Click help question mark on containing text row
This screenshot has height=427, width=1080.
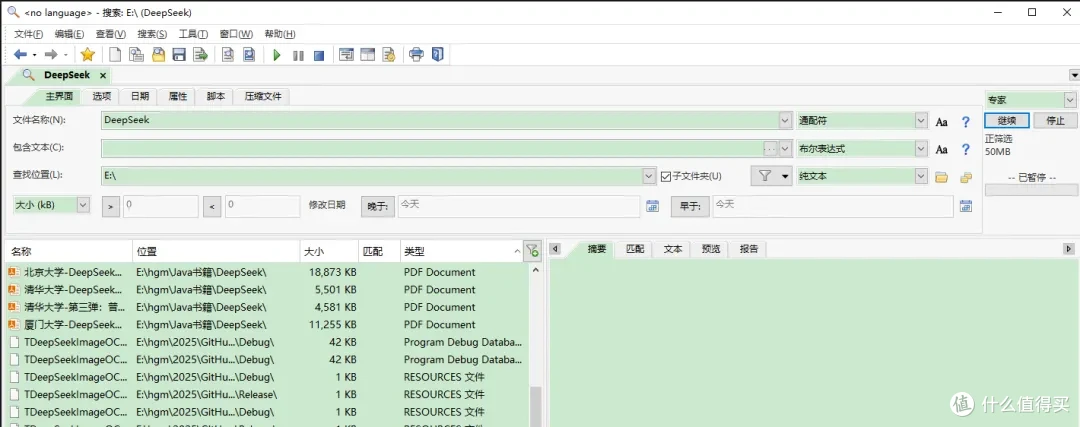pyautogui.click(x=966, y=149)
